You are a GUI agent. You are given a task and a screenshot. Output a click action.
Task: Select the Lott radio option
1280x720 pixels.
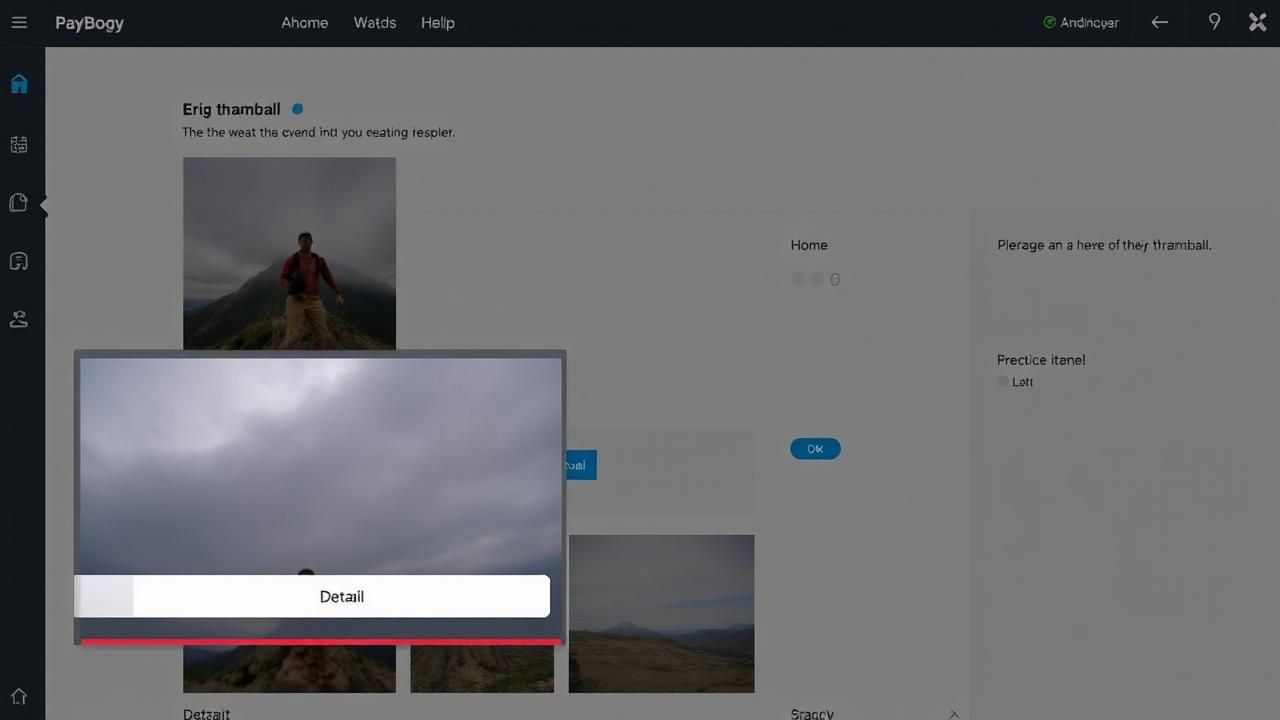tap(1003, 382)
